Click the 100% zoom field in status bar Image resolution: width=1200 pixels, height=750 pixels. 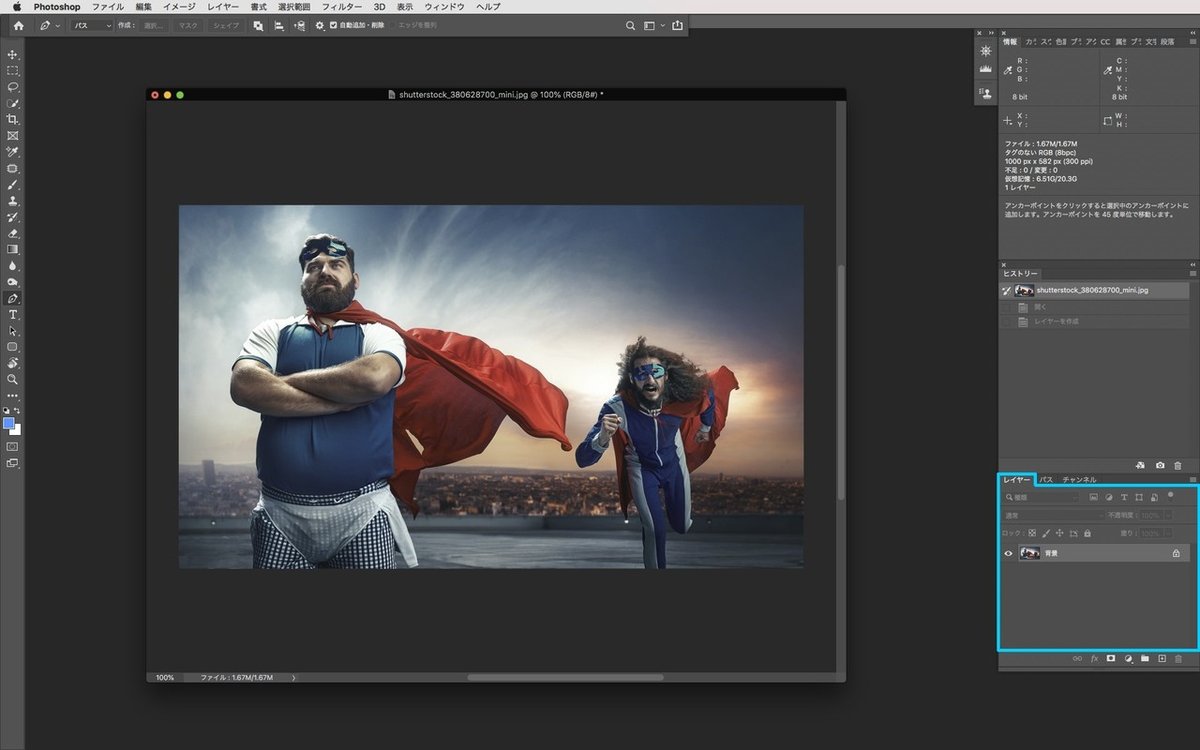tap(165, 677)
